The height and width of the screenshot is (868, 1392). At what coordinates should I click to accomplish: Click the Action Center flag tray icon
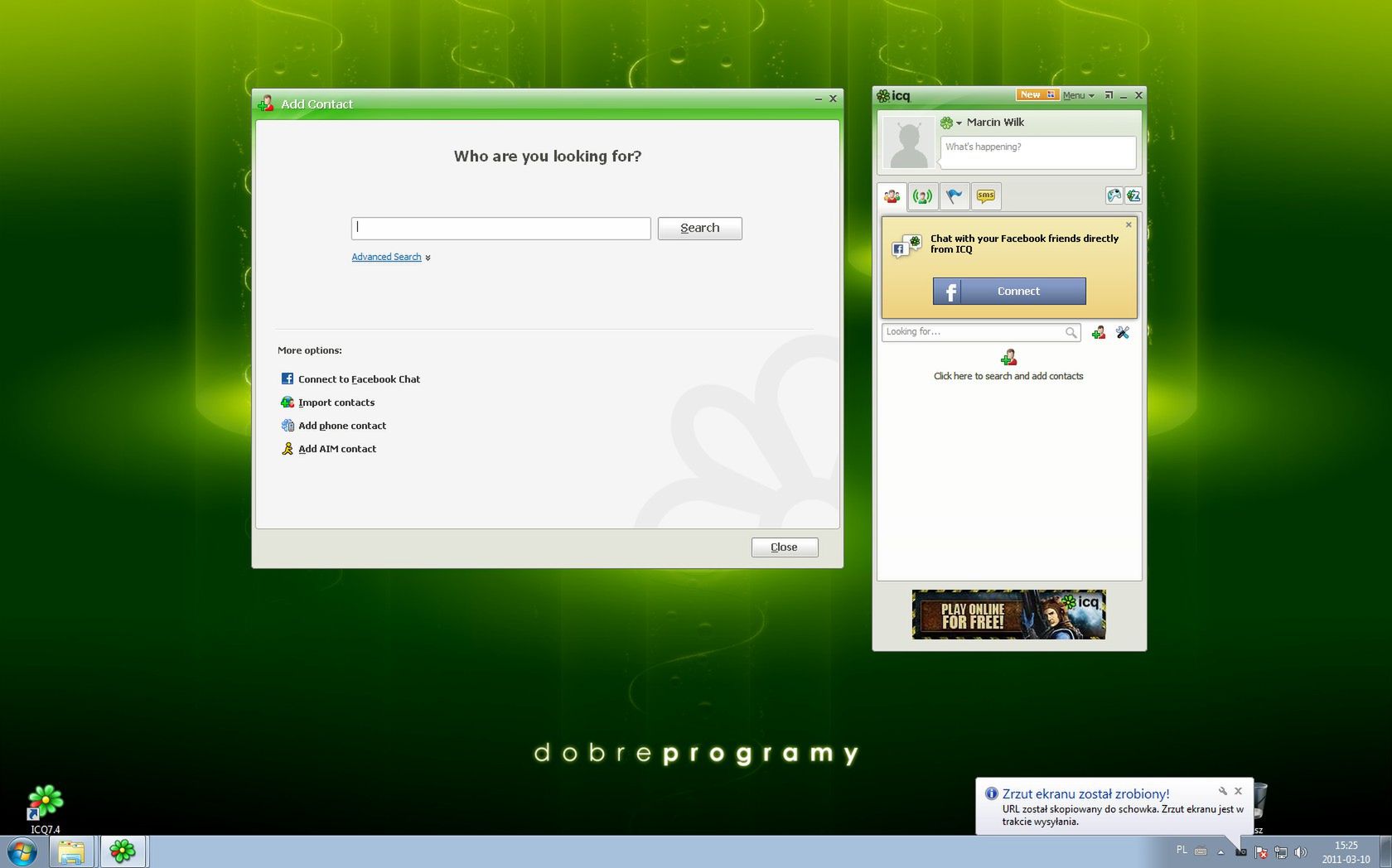[x=1260, y=851]
